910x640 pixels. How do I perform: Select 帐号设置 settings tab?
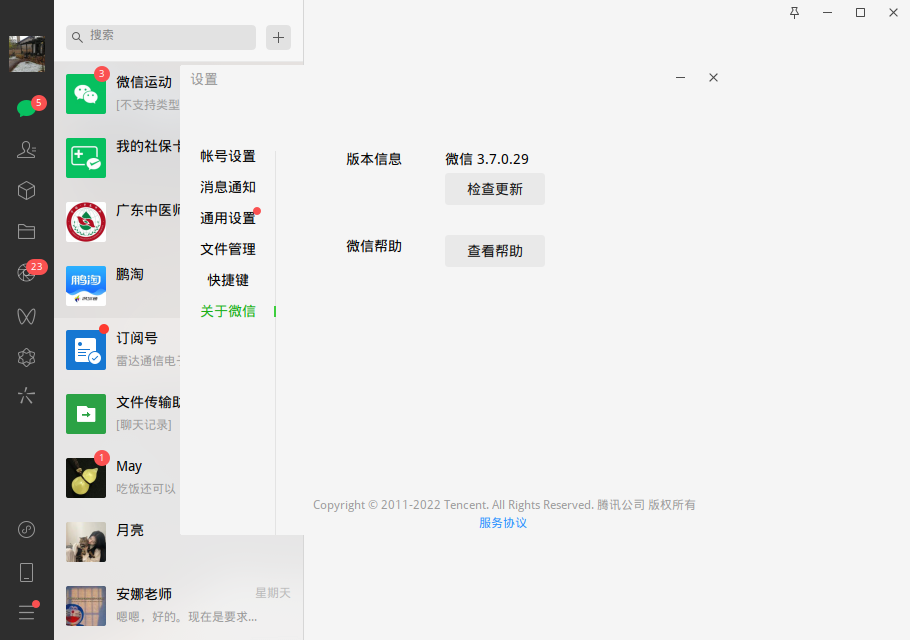coord(228,157)
